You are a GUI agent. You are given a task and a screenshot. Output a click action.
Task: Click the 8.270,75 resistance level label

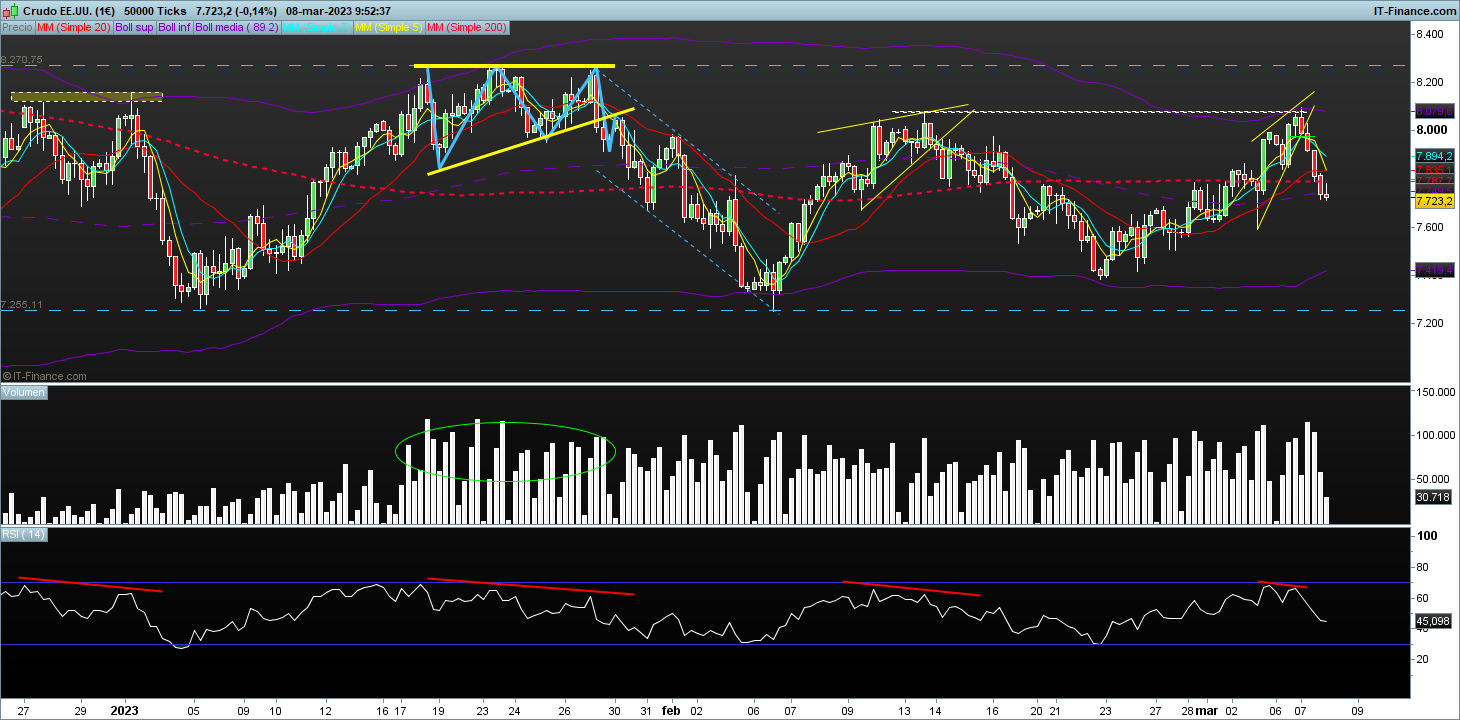21,60
